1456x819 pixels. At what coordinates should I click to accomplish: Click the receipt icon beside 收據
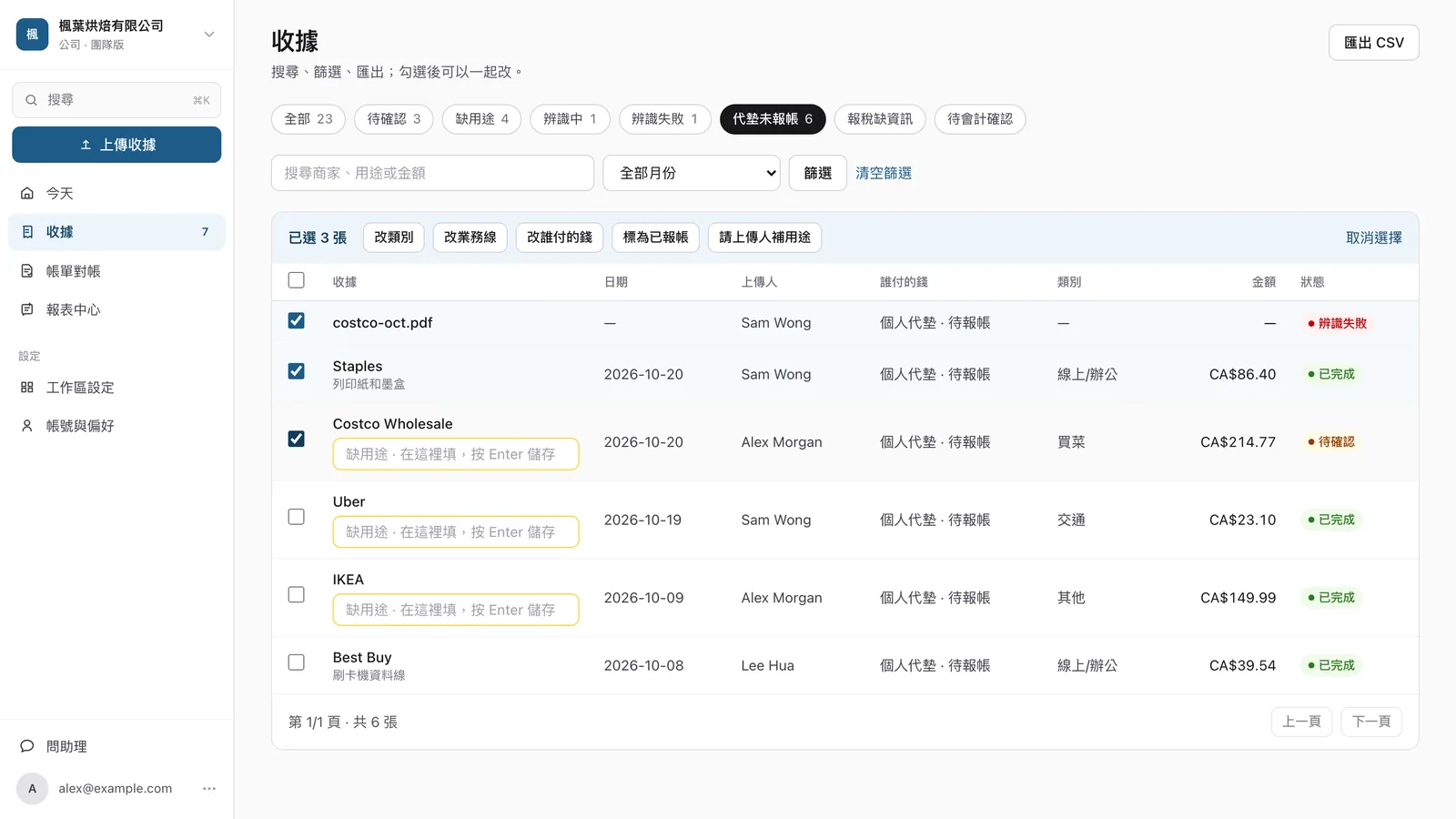coord(27,232)
